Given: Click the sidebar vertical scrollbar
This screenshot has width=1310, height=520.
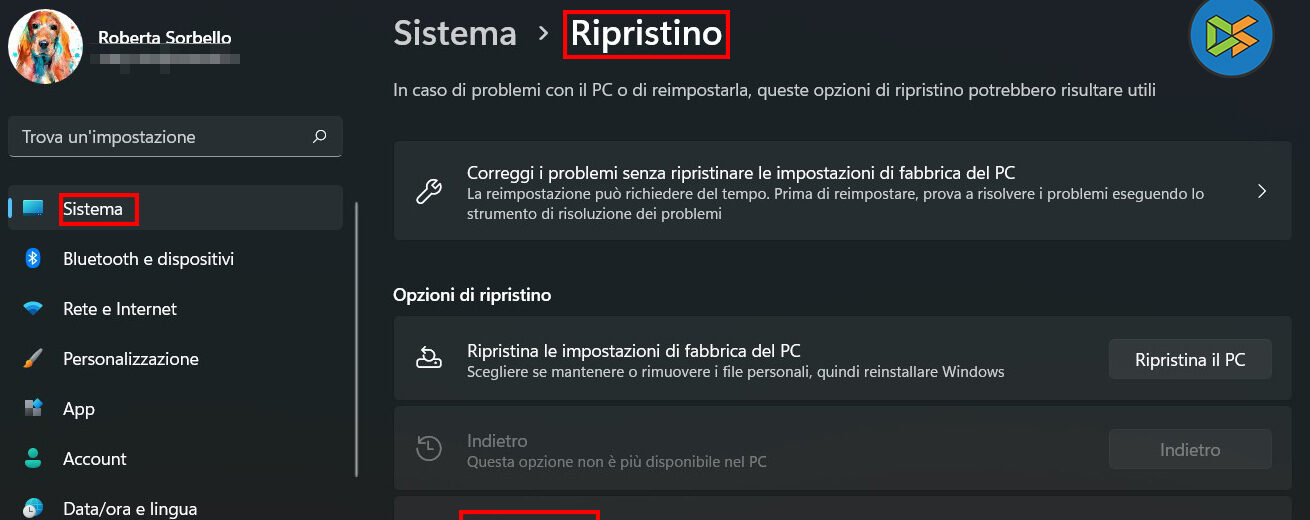Looking at the screenshot, I should (x=357, y=340).
